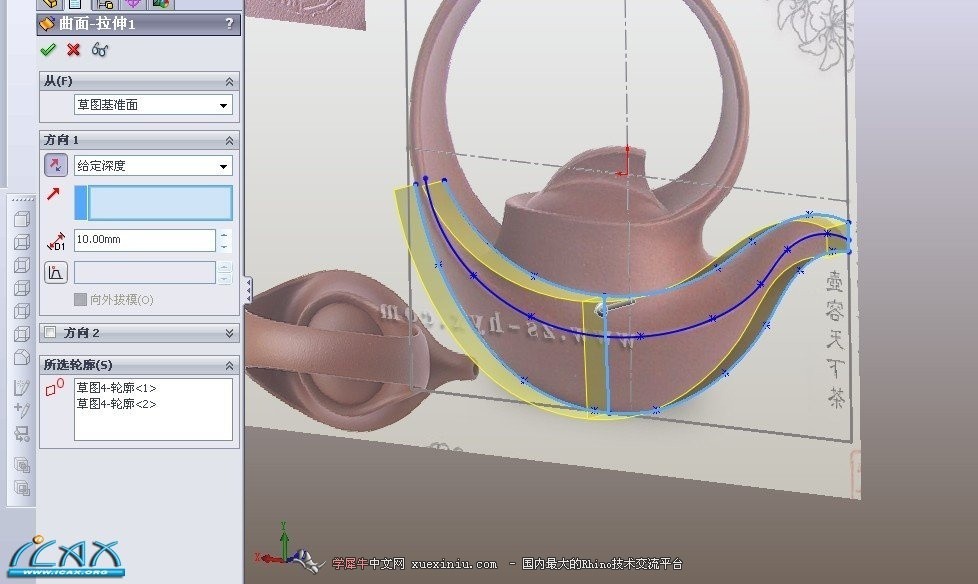The image size is (978, 584).
Task: Expand the 方向 2 section
Action: point(230,333)
